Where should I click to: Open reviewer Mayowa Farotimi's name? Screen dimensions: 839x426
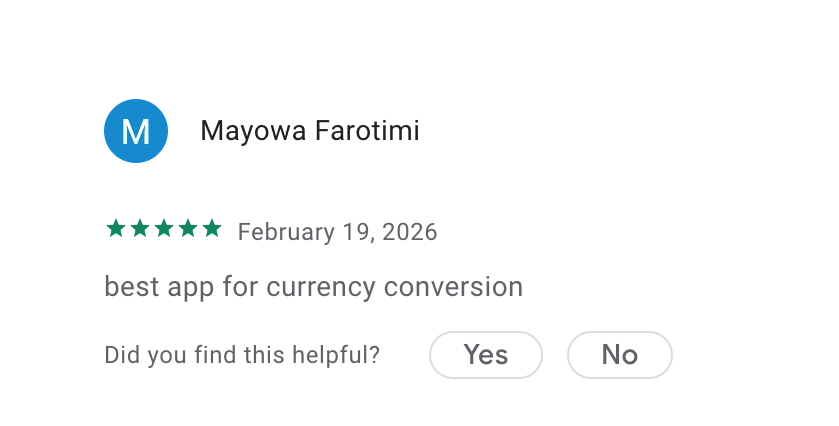click(310, 131)
